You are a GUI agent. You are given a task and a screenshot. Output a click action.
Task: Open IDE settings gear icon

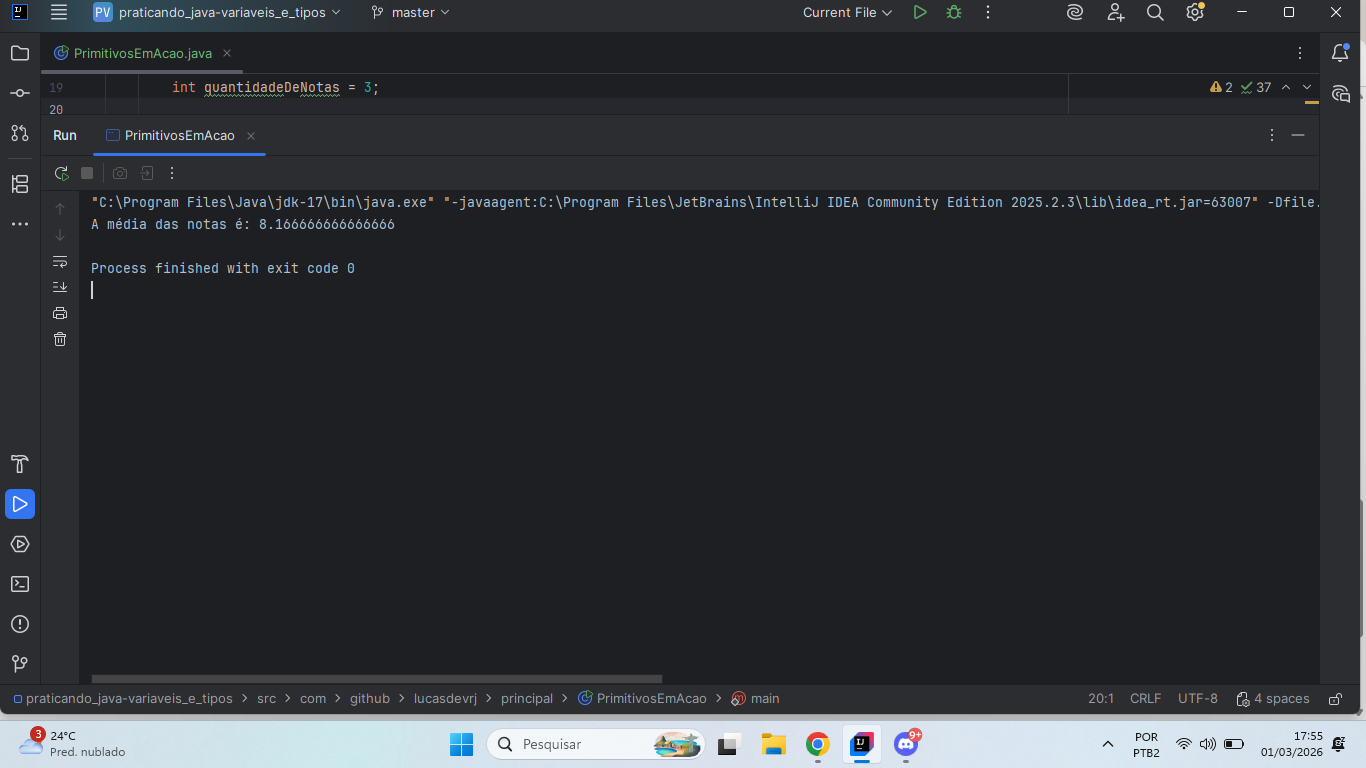(1194, 13)
